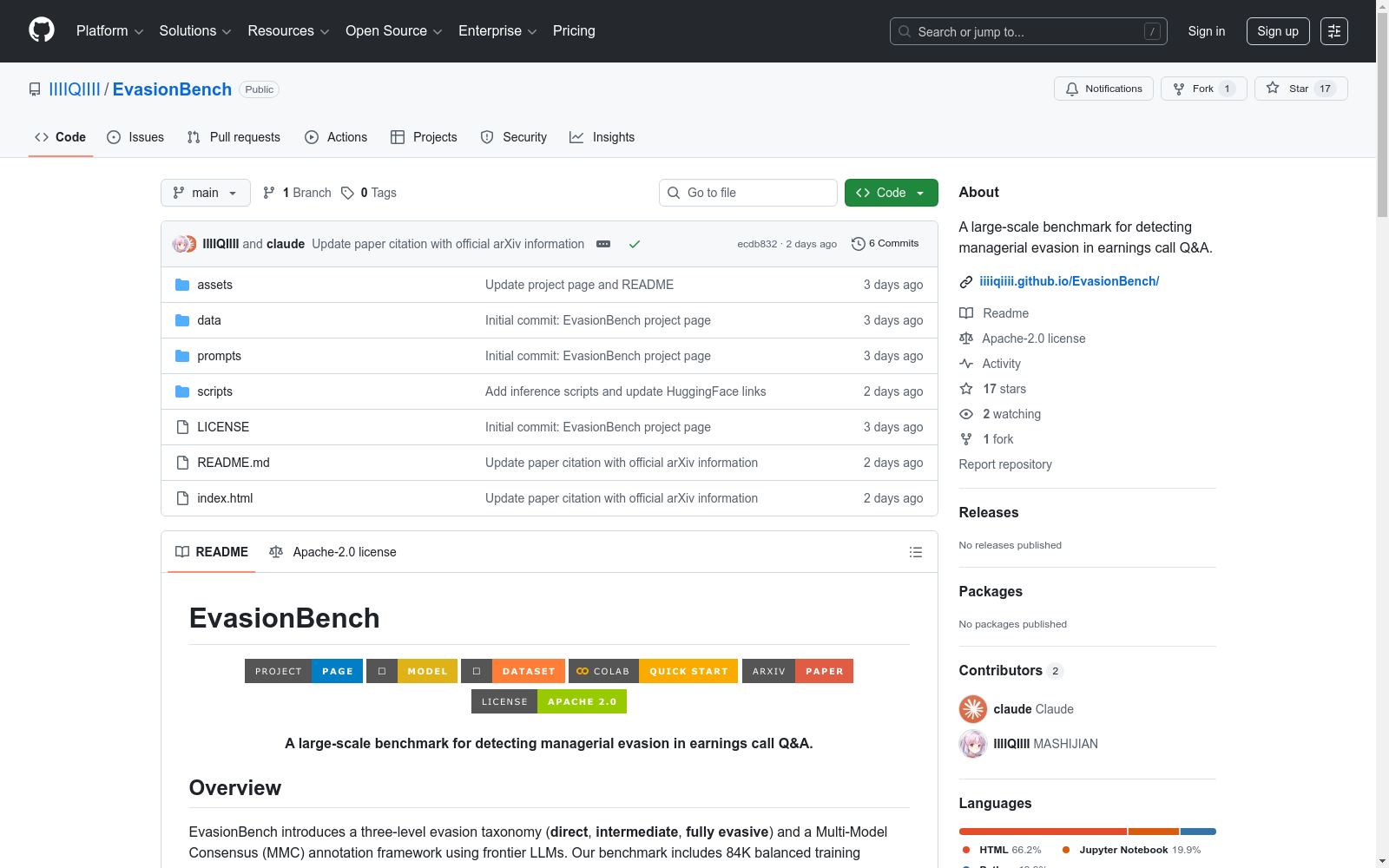
Task: Open the Pricing link
Action: 574,31
